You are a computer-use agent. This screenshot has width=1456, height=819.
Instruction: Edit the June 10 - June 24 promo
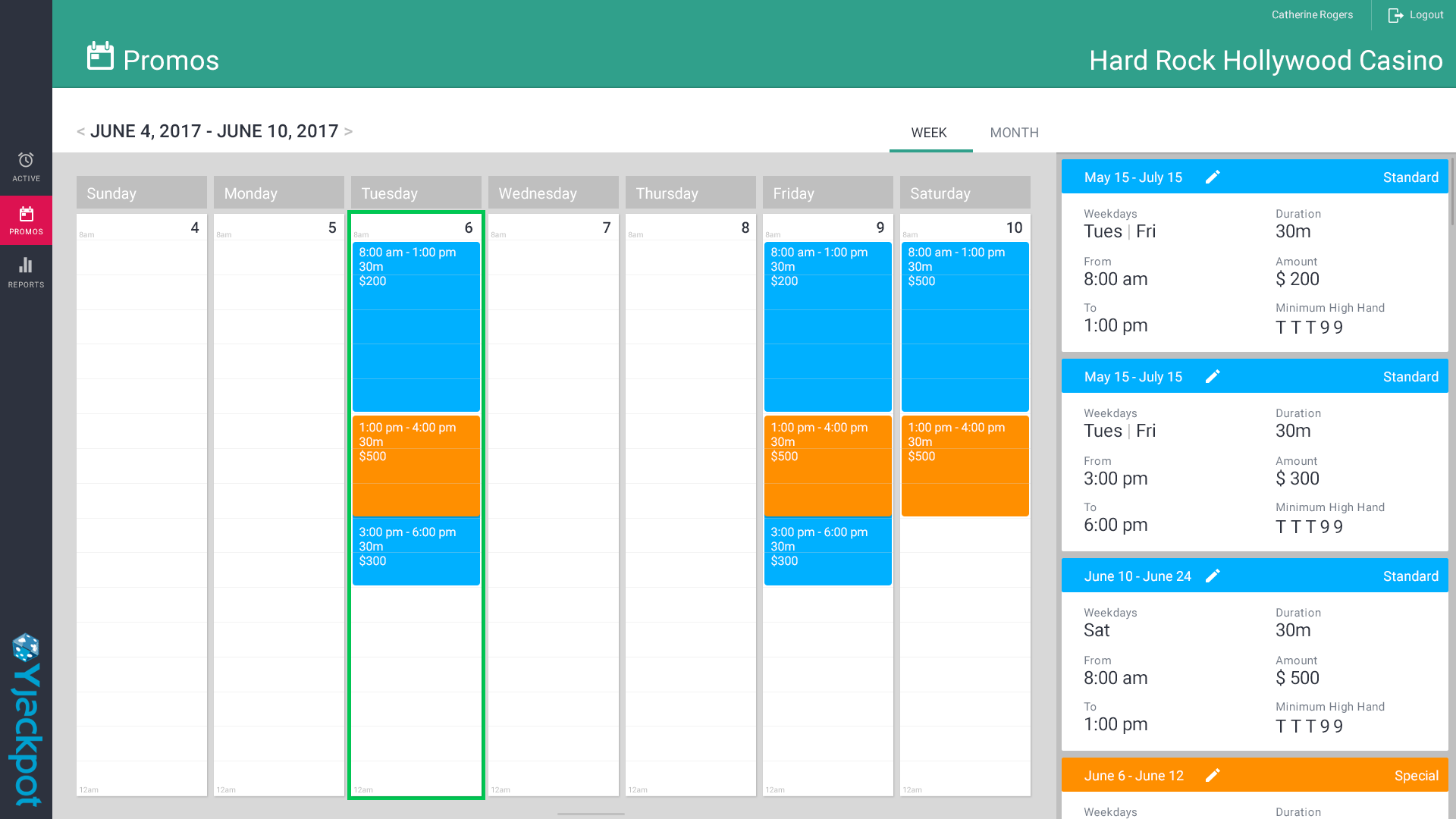1213,576
